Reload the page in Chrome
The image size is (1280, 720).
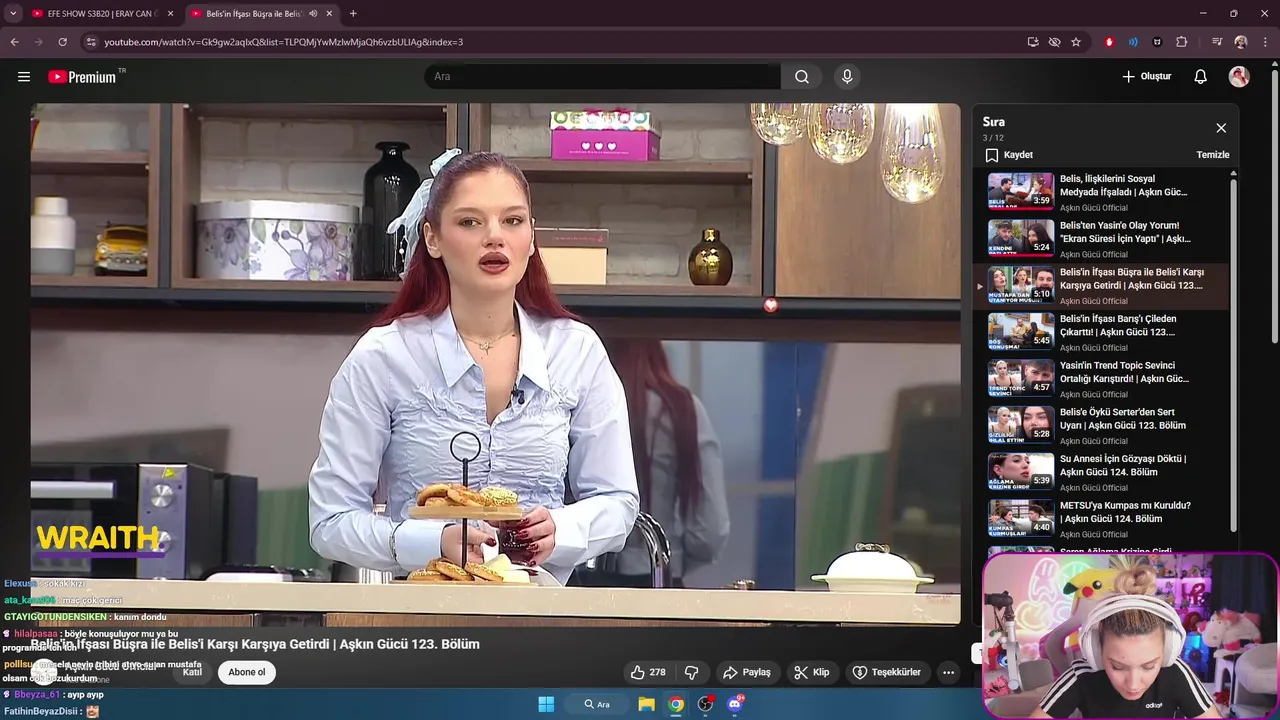(62, 42)
